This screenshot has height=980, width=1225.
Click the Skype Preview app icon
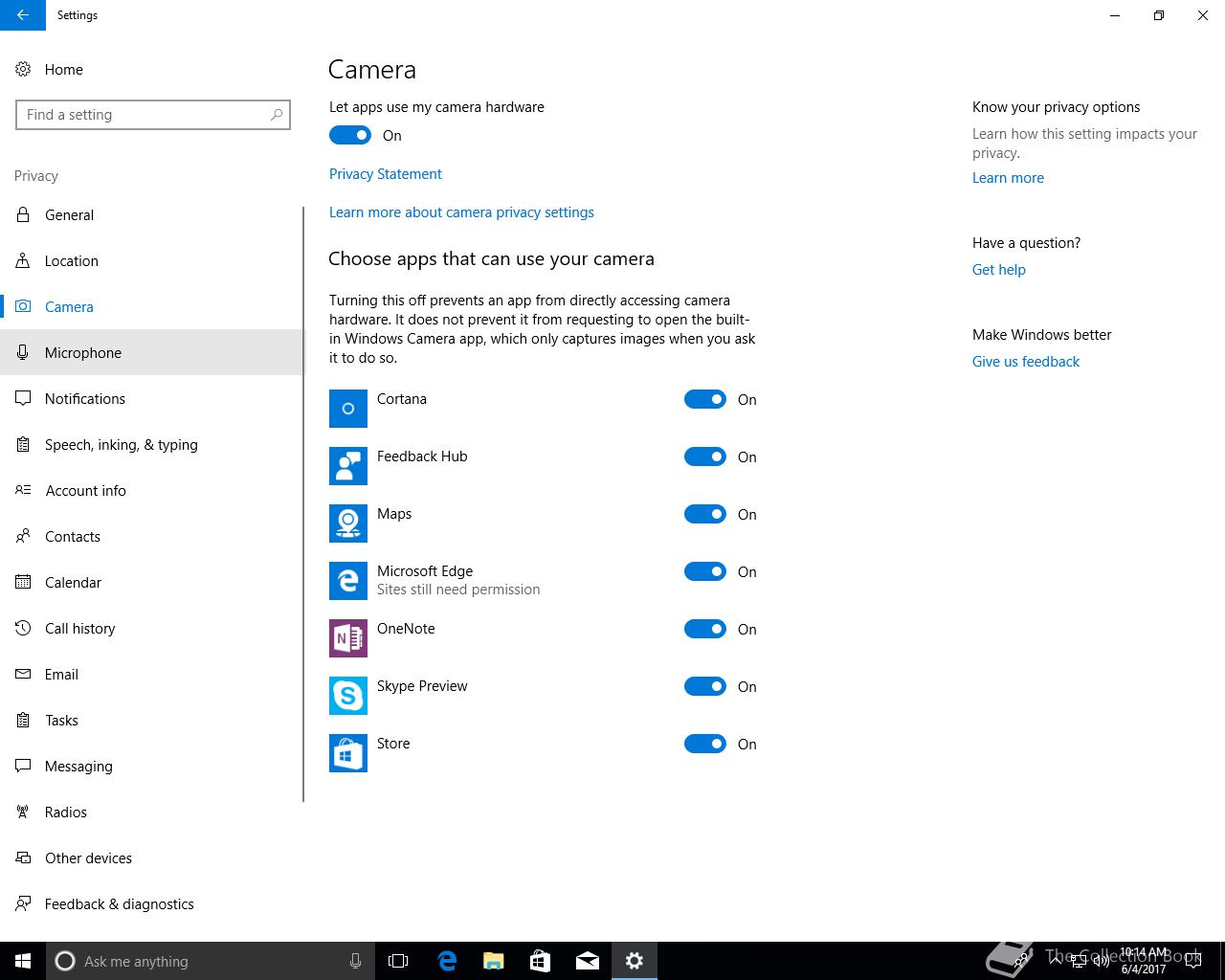[347, 696]
